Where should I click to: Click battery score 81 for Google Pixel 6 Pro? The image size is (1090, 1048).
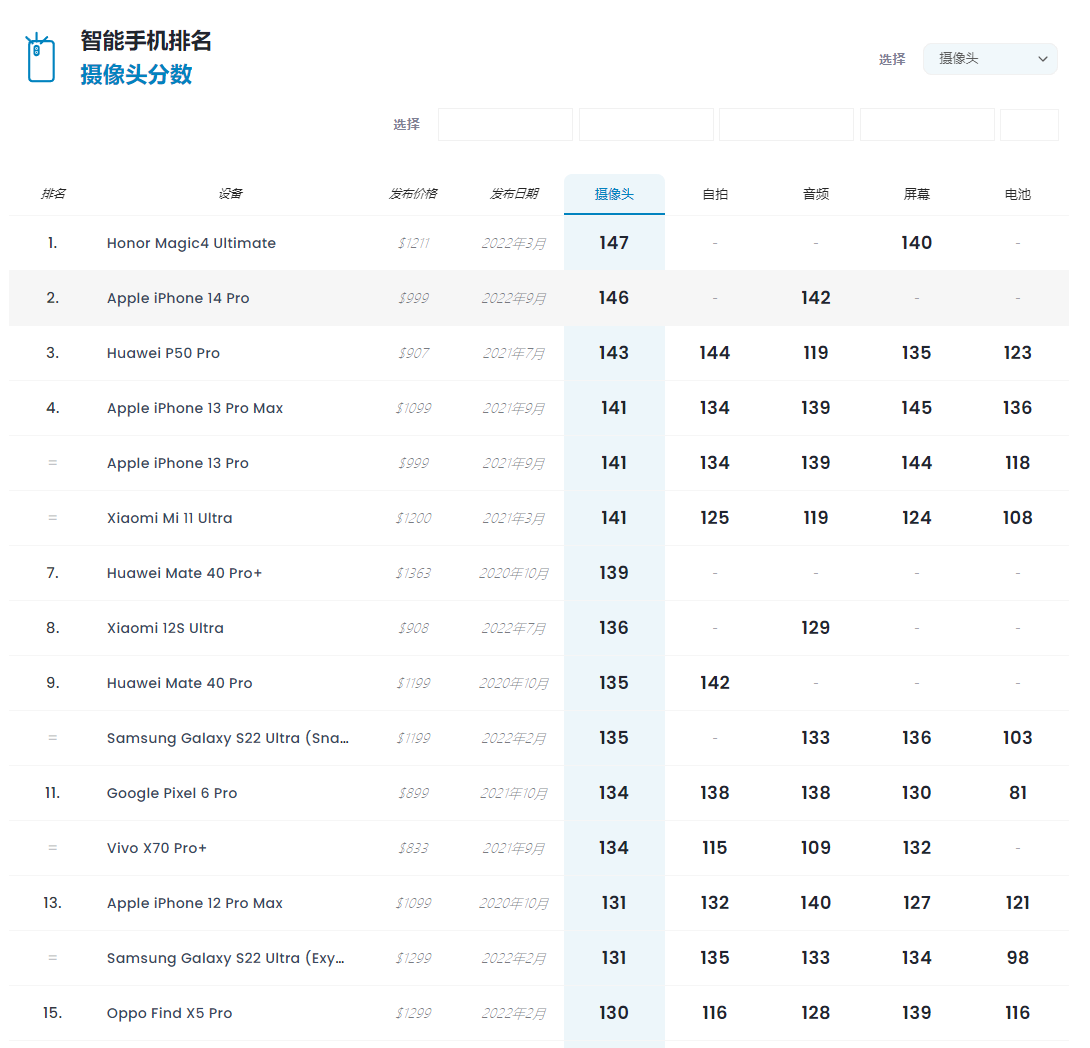click(x=1018, y=793)
